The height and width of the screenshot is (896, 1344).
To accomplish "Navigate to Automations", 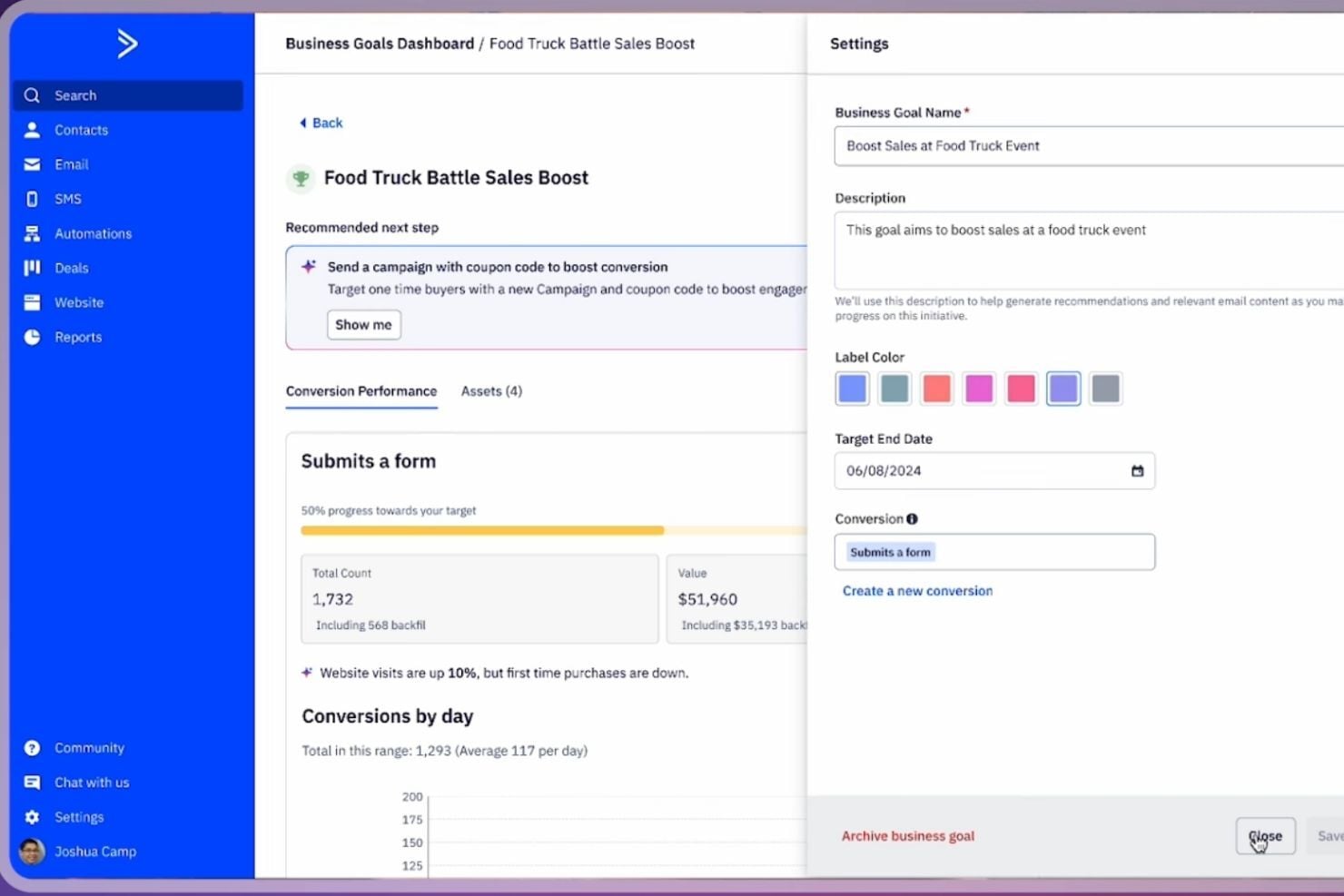I will point(92,233).
